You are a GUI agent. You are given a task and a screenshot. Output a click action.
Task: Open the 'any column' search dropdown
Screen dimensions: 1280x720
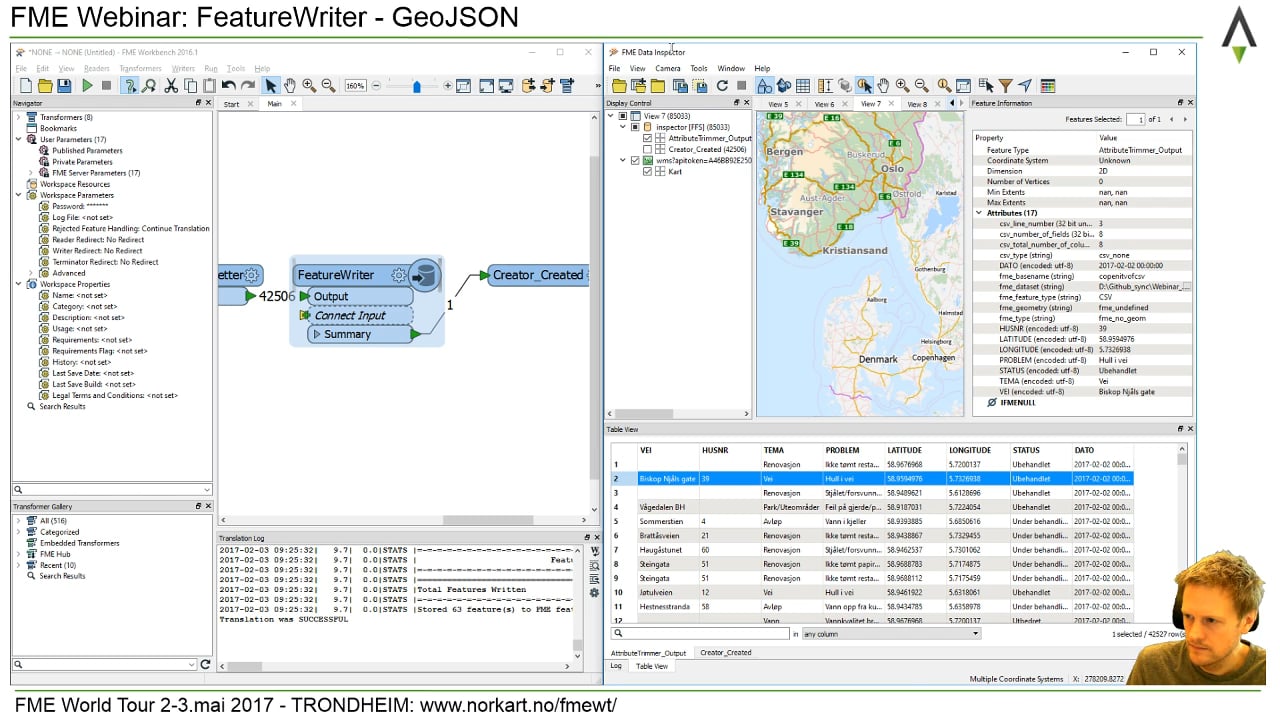892,634
